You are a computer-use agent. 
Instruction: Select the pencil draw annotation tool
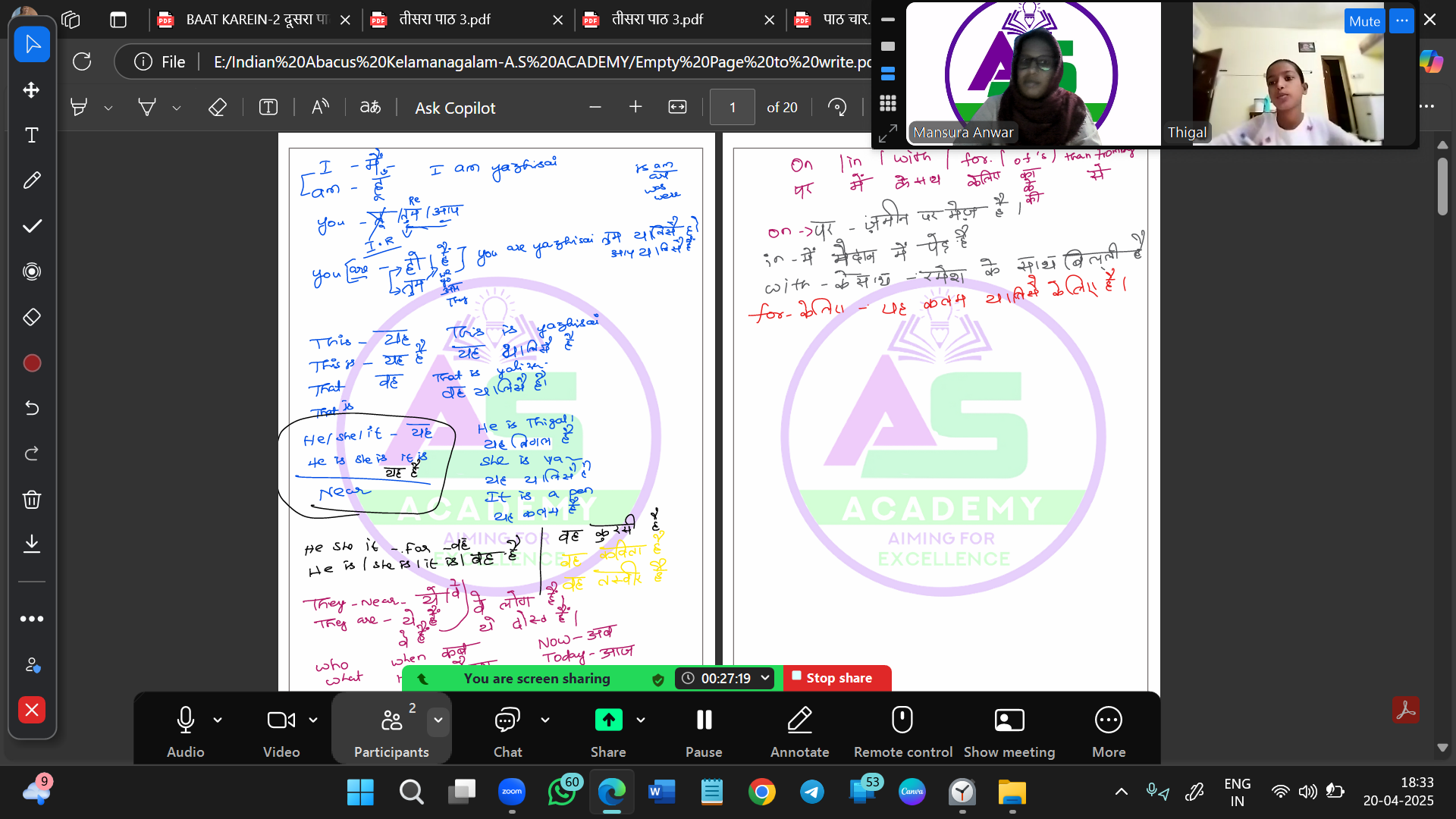click(x=32, y=180)
